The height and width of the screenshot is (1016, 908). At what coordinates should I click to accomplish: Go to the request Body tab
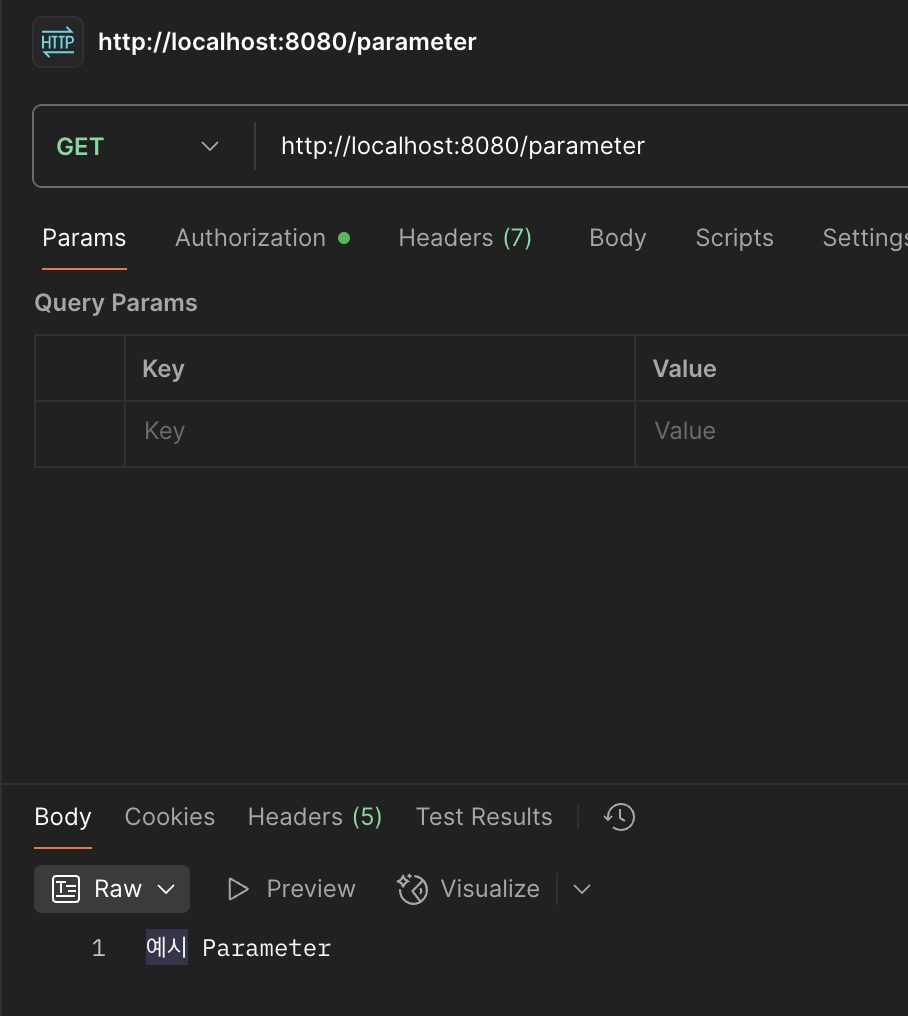[617, 238]
